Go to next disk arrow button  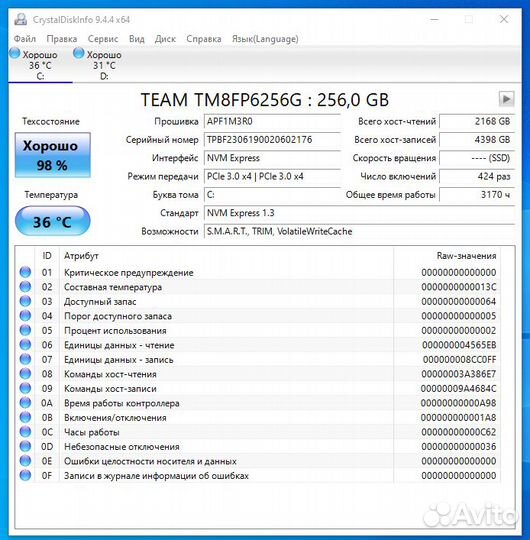tap(506, 99)
